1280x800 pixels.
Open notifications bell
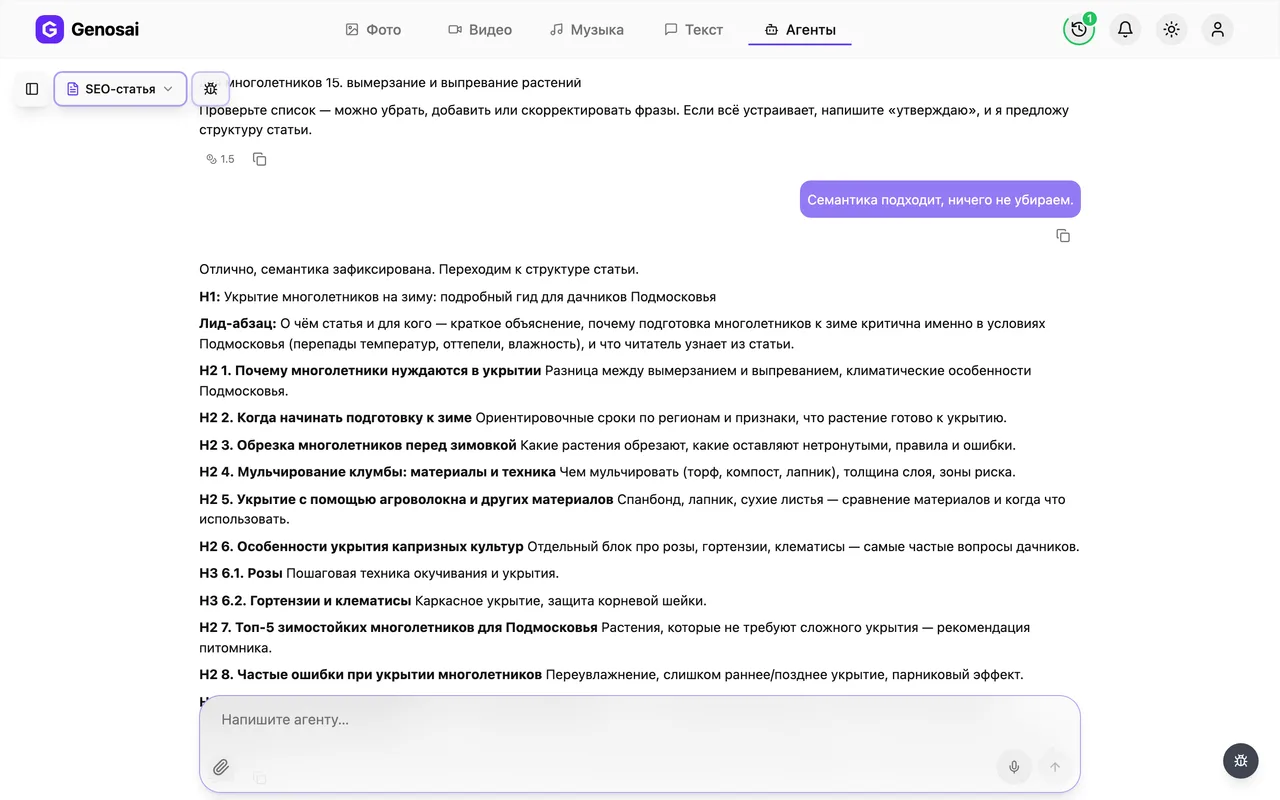[x=1125, y=30]
